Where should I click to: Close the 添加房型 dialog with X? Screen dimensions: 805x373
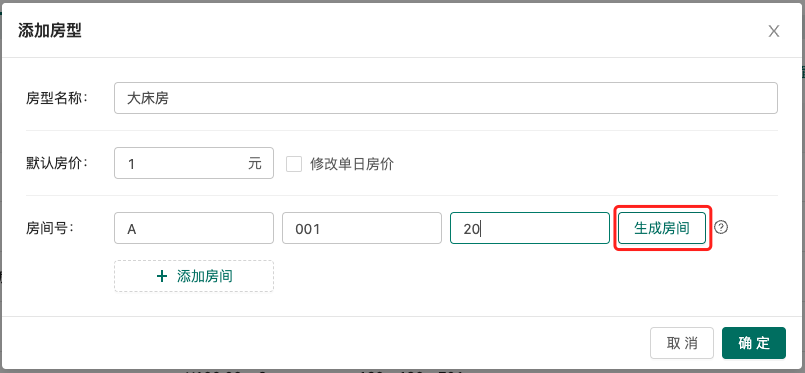click(774, 31)
